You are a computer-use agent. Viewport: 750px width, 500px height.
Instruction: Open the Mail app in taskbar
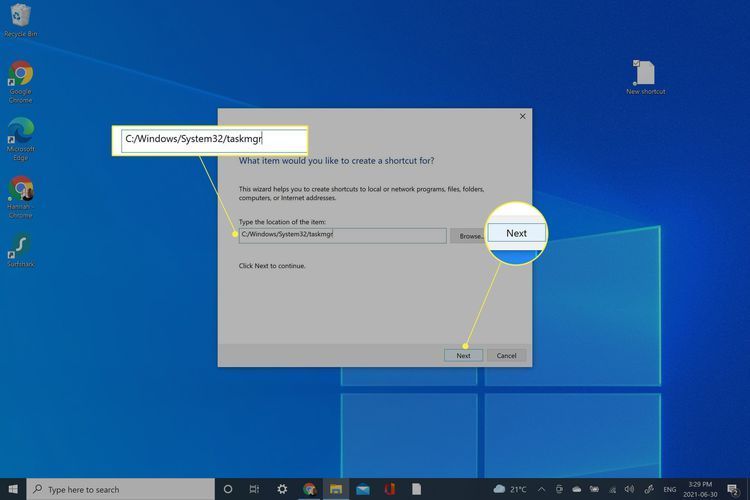[363, 489]
